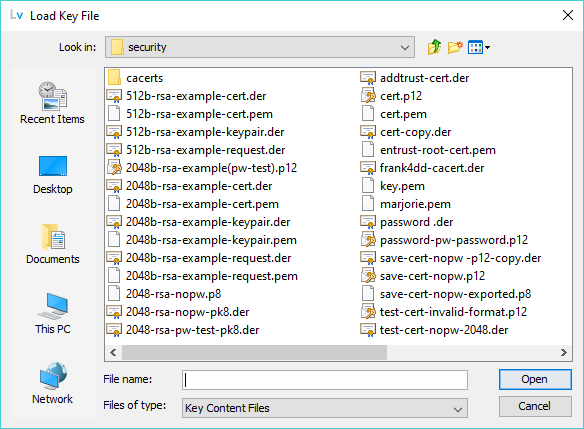
Task: Select password .der file name
Action: tap(416, 222)
